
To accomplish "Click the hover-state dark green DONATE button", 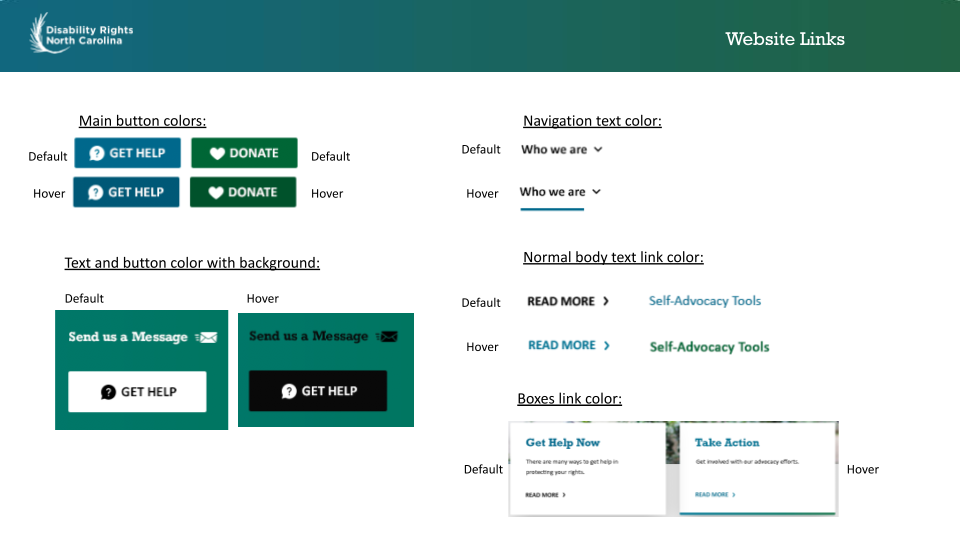I will click(x=243, y=192).
